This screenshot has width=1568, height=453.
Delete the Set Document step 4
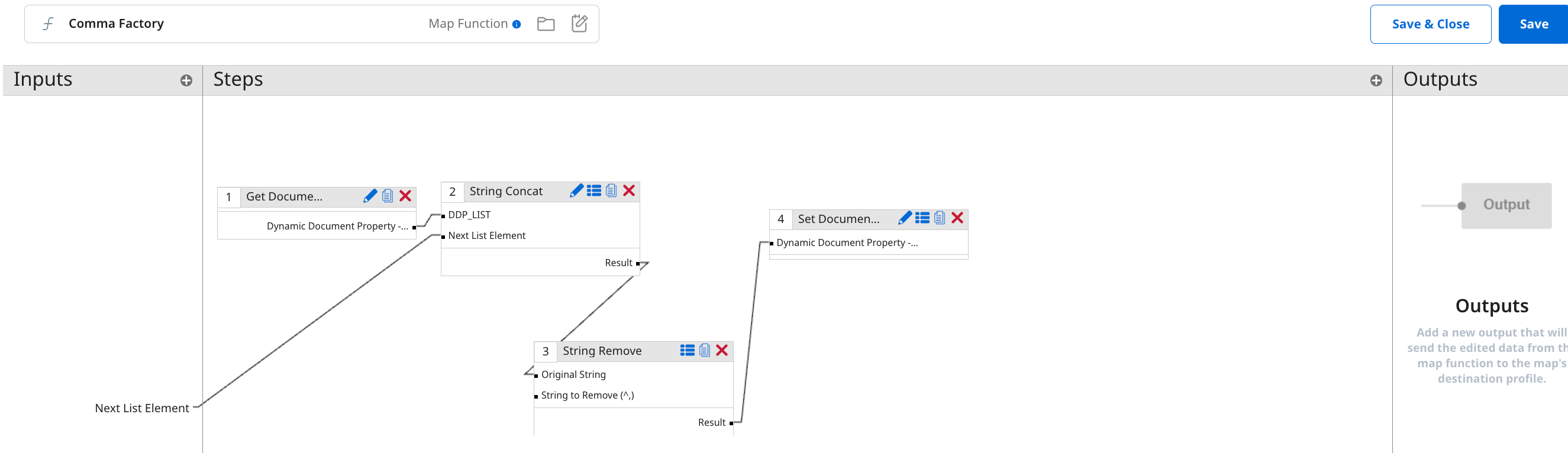(x=957, y=218)
